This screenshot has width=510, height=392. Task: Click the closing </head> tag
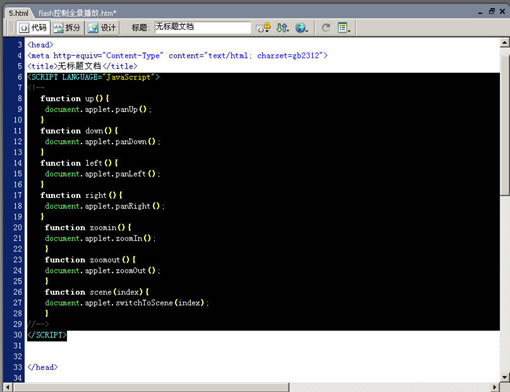click(x=43, y=367)
